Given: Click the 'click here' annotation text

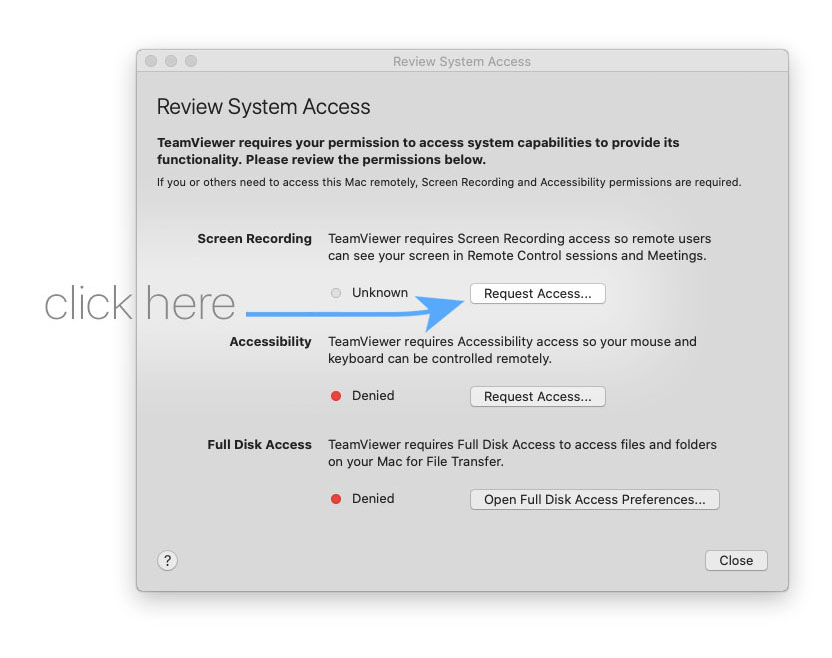Looking at the screenshot, I should tap(139, 303).
